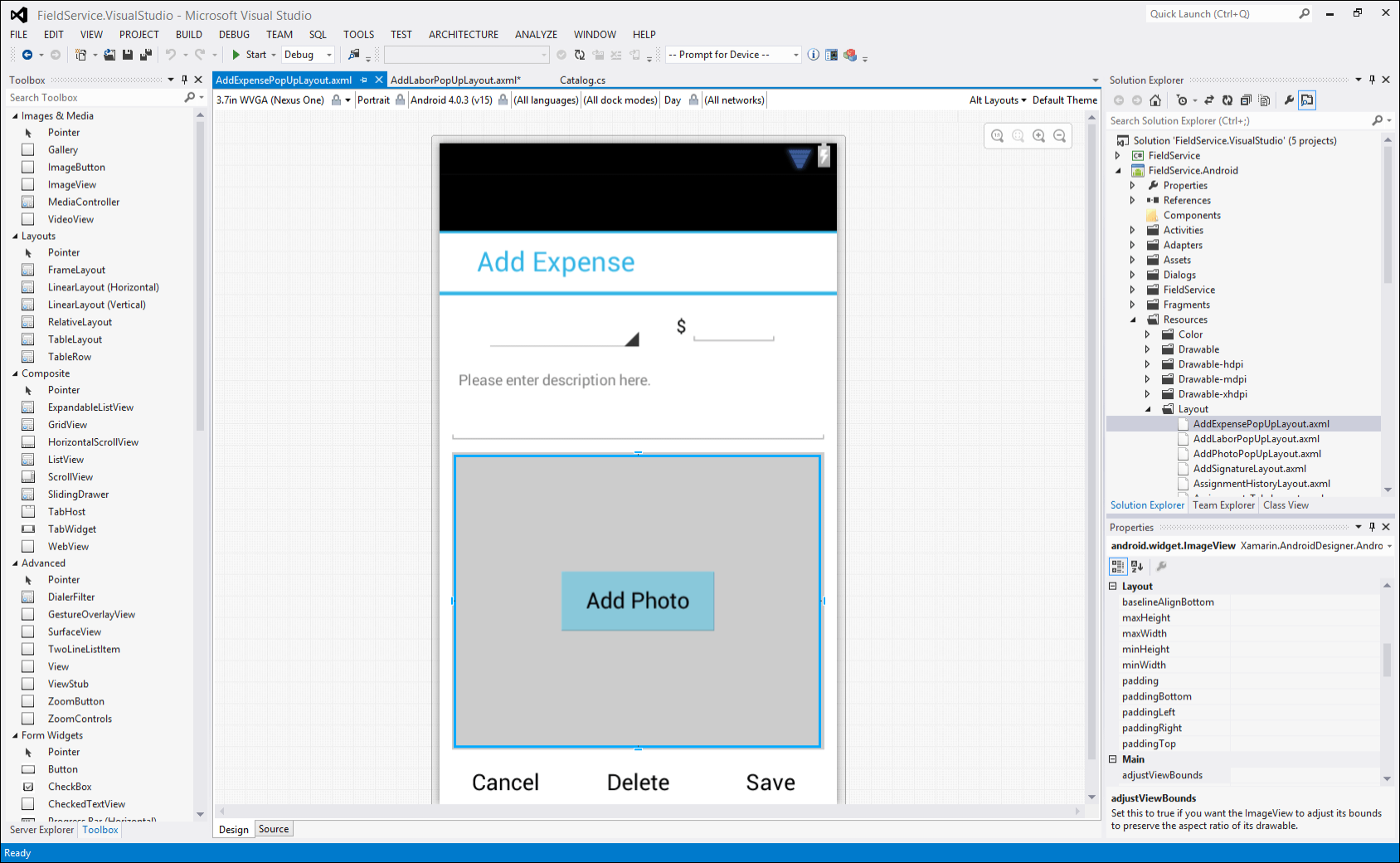Toggle Categorized view in Properties panel
This screenshot has height=863, width=1400.
1118,567
